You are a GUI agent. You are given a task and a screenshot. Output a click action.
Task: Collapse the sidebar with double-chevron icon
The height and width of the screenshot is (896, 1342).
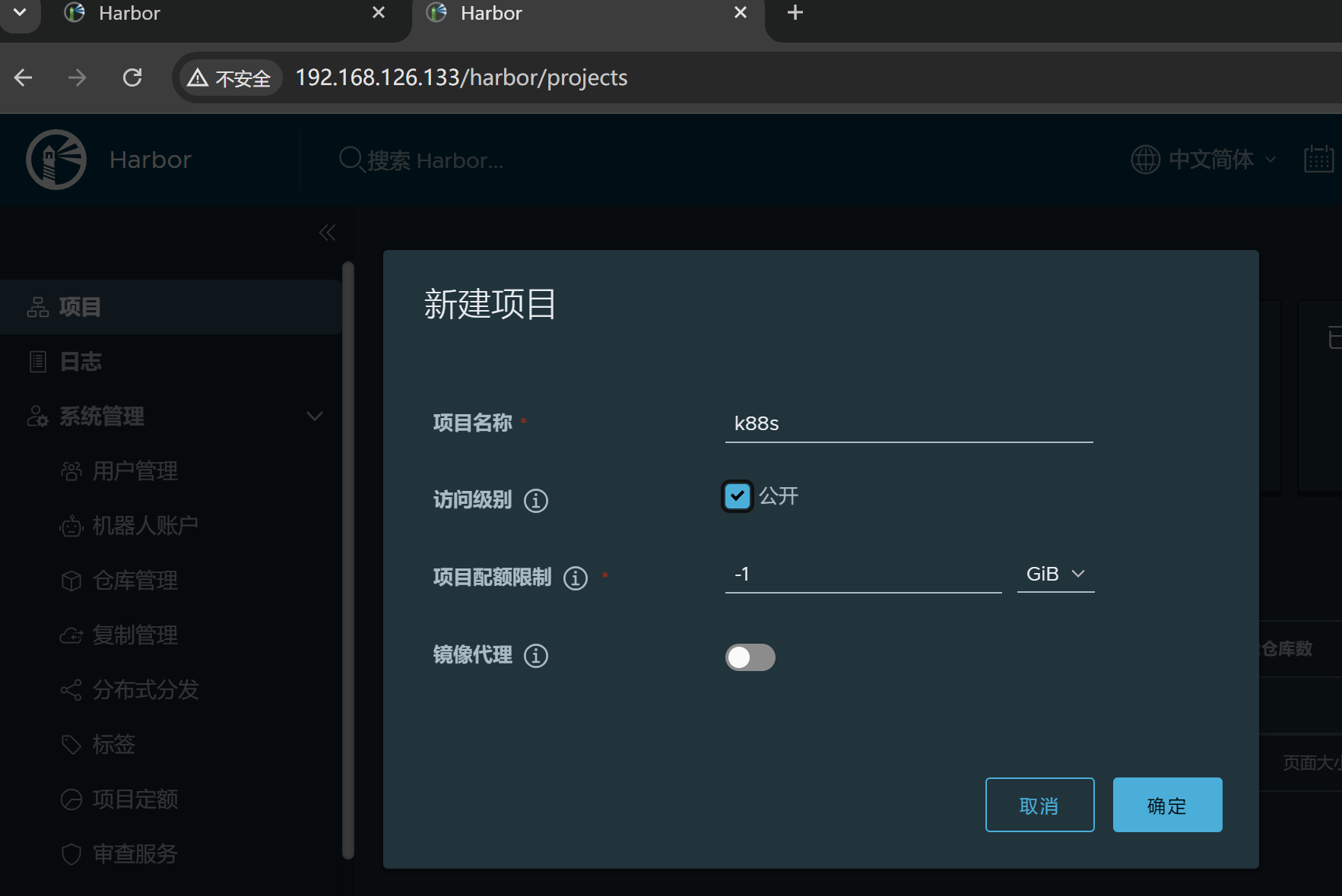pyautogui.click(x=327, y=233)
